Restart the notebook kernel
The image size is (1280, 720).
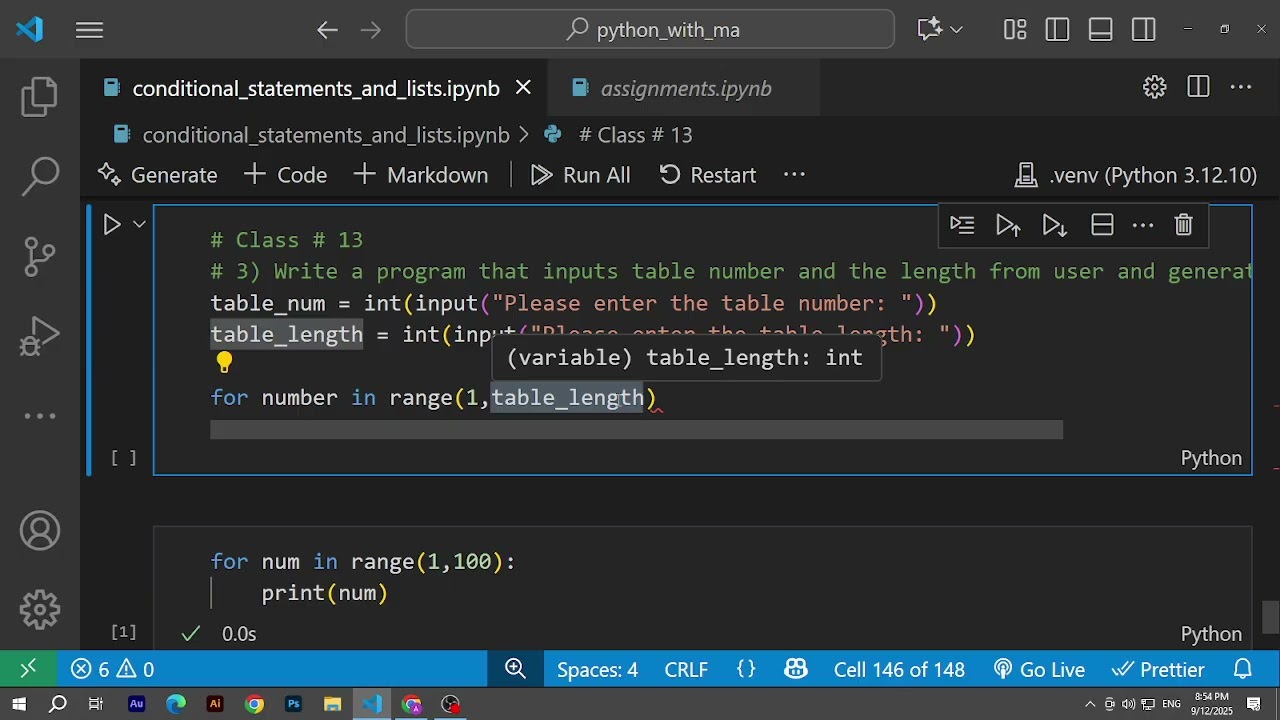coord(708,175)
